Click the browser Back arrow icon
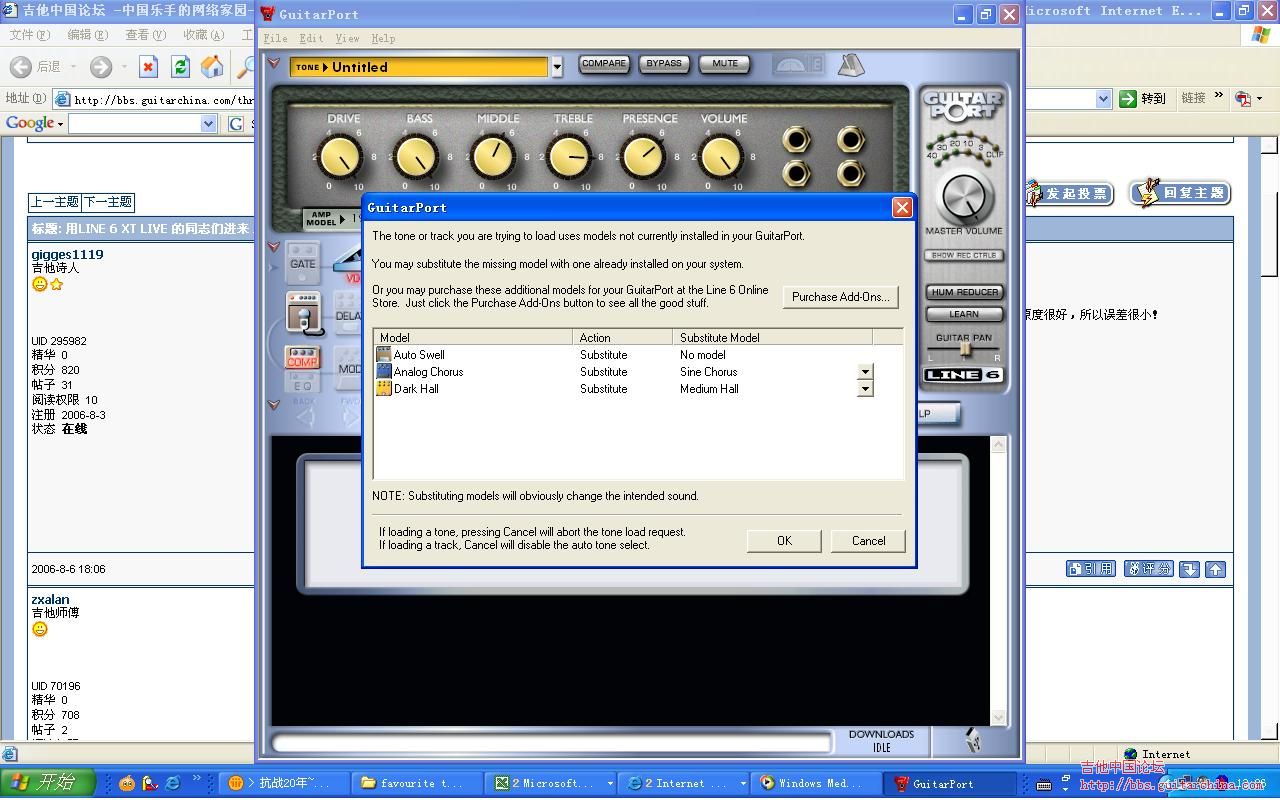 [x=21, y=67]
